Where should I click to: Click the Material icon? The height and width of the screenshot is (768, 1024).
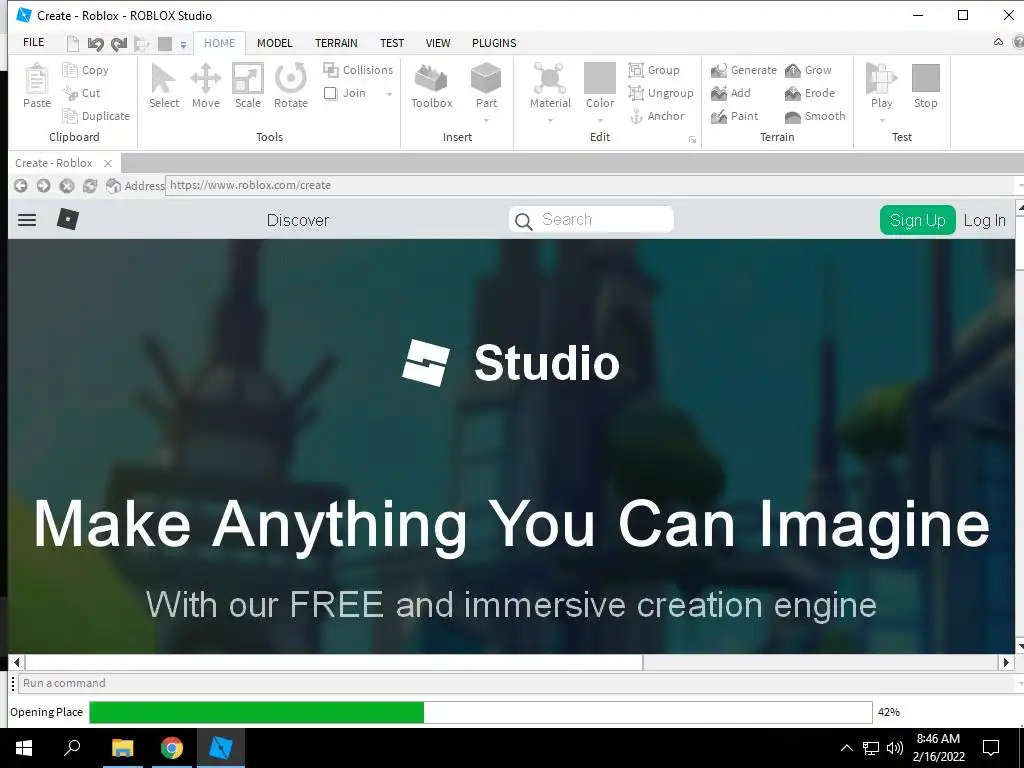[550, 78]
